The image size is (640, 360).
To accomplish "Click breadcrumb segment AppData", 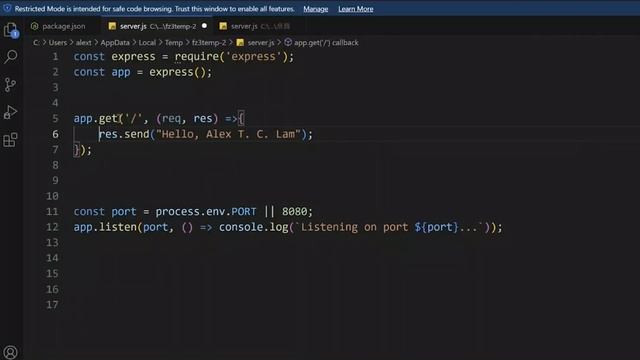I will click(x=115, y=42).
